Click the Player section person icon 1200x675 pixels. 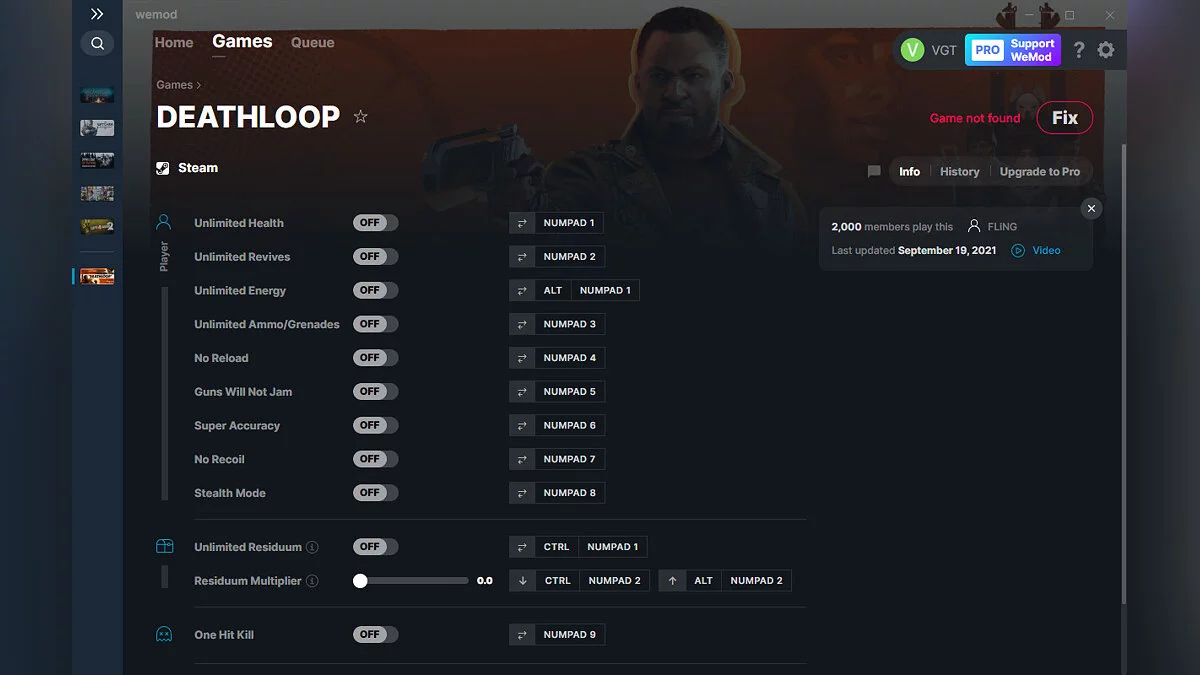tap(164, 220)
